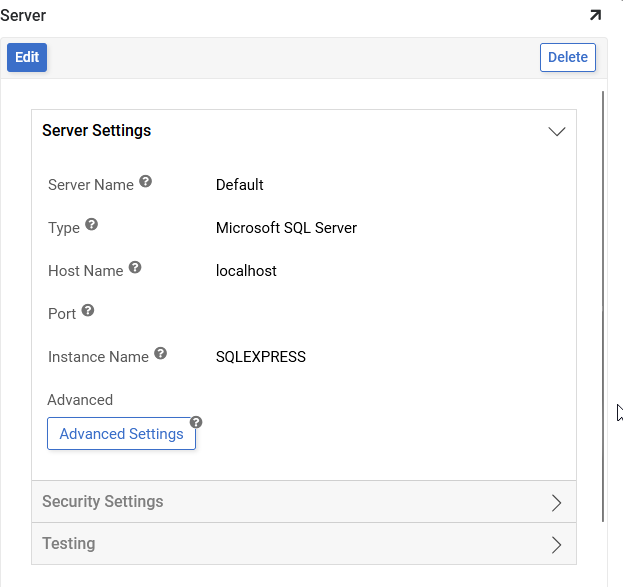Screen dimensions: 623x587
Task: Click the vertical scrollbar of the server panel
Action: (x=603, y=300)
